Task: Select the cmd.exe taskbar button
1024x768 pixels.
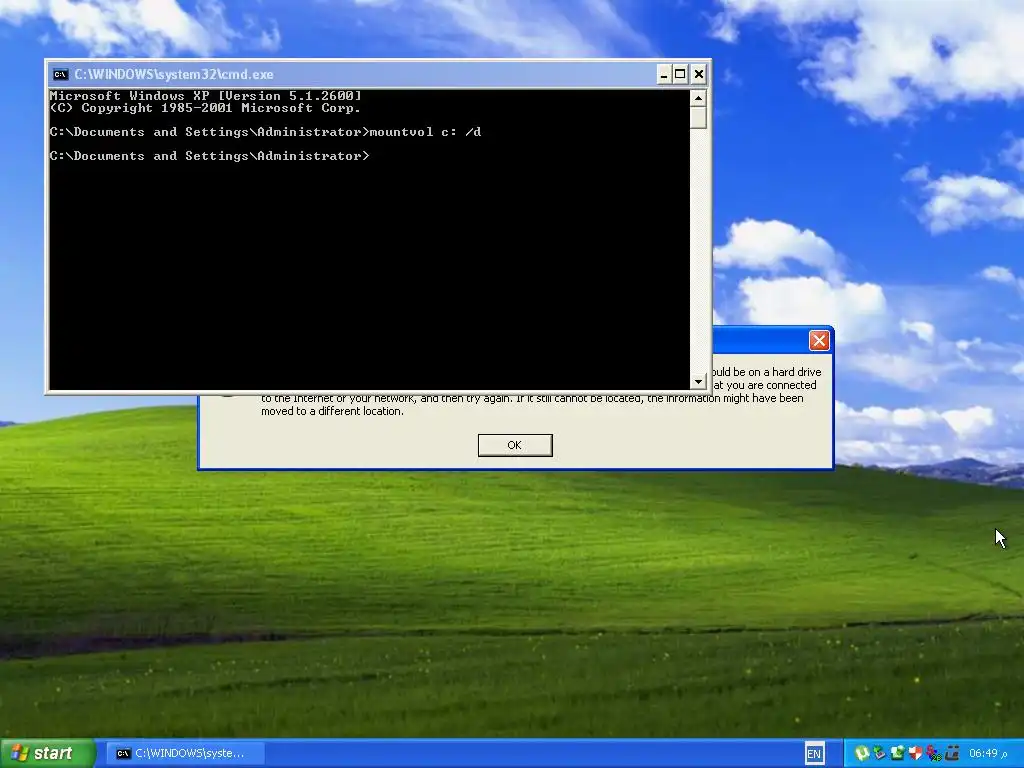Action: pyautogui.click(x=185, y=754)
